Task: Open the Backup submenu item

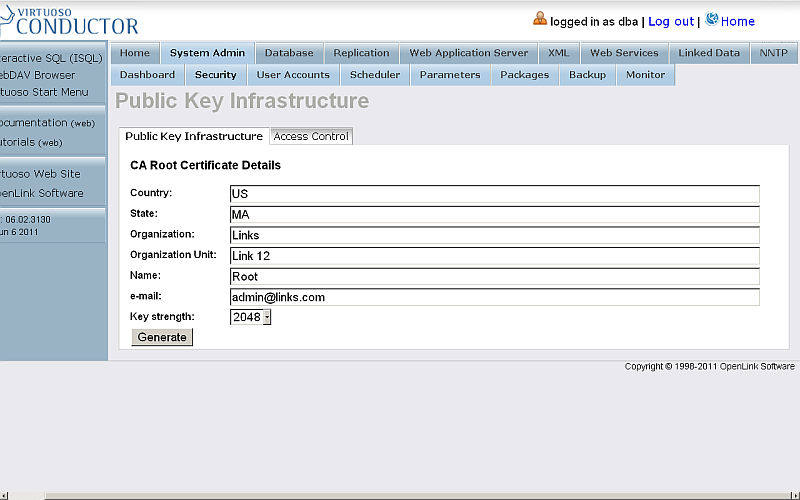Action: point(587,75)
